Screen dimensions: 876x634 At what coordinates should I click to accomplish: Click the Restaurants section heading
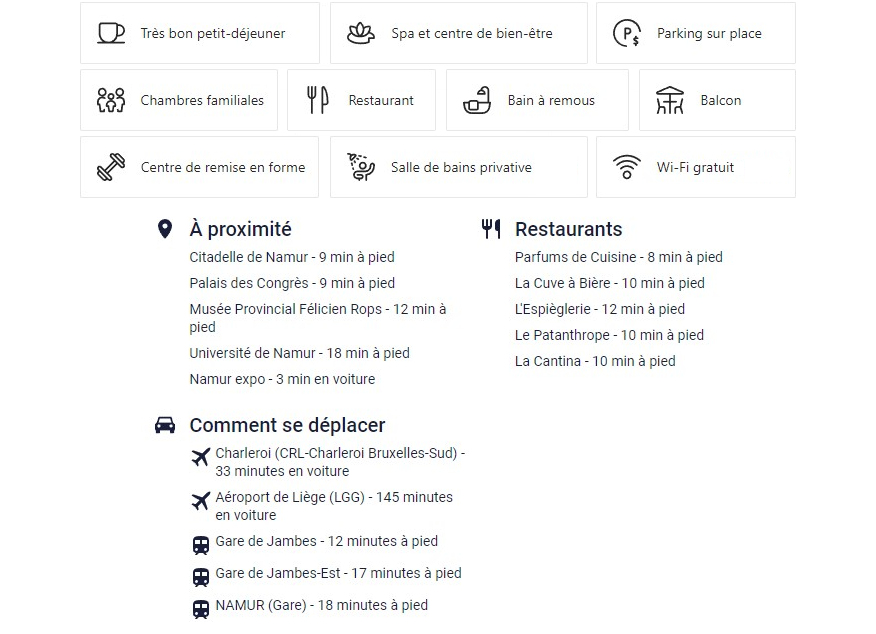[568, 229]
